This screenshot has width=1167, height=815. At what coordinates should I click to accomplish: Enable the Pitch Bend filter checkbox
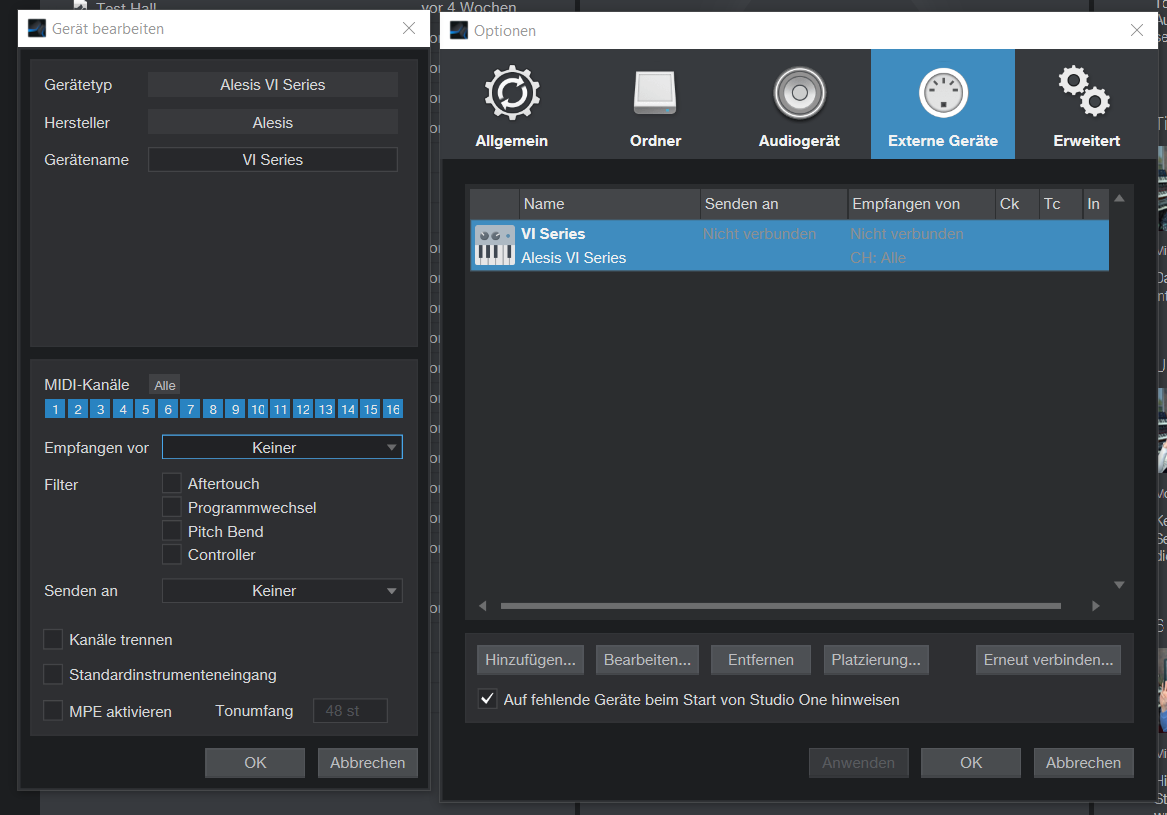click(172, 531)
